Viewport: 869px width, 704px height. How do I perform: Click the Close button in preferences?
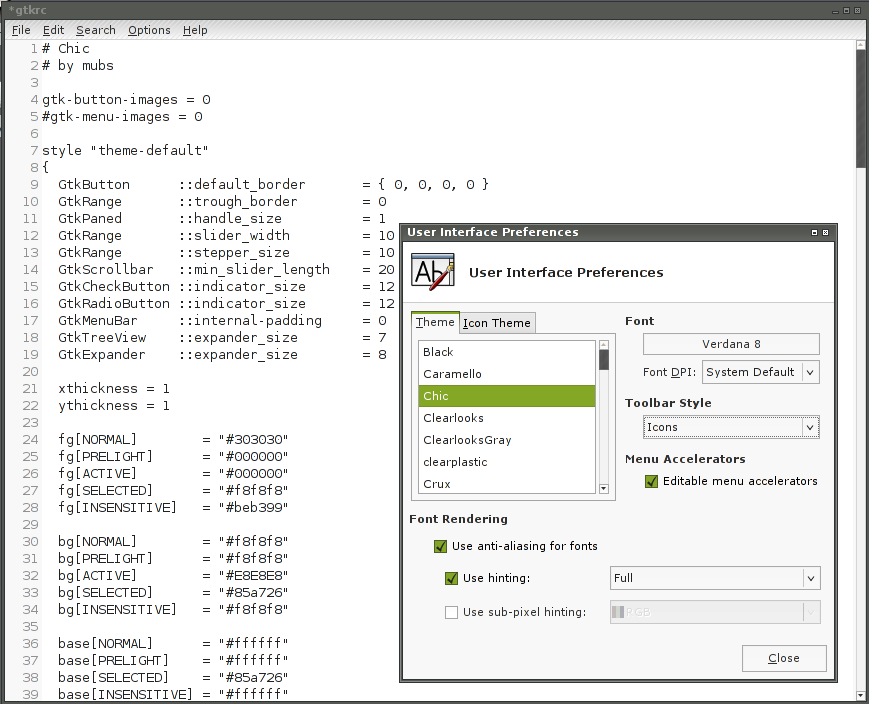784,658
